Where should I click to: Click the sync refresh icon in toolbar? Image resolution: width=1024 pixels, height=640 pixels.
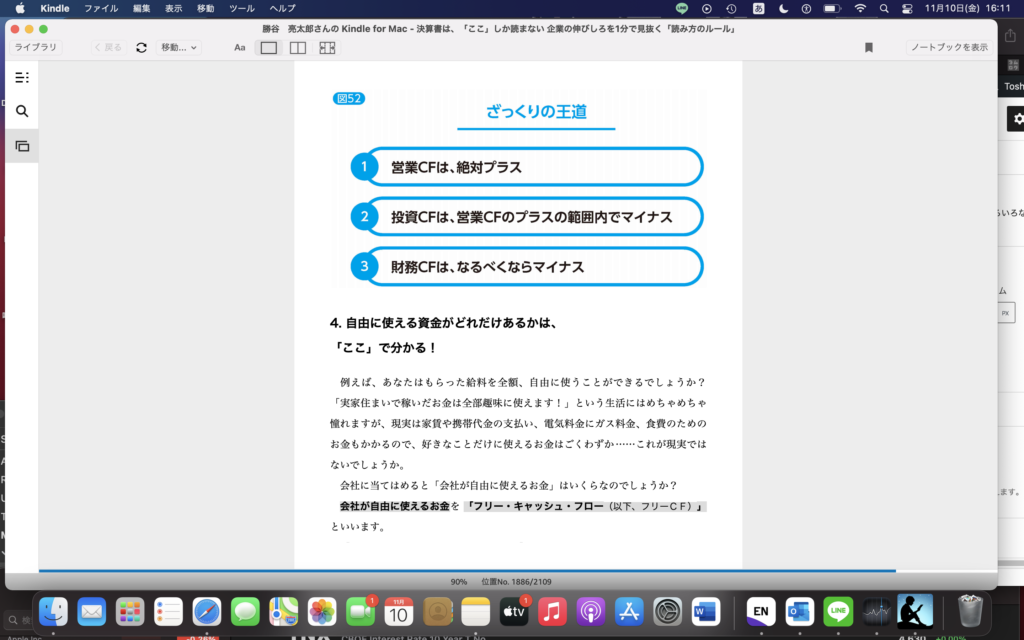(141, 47)
